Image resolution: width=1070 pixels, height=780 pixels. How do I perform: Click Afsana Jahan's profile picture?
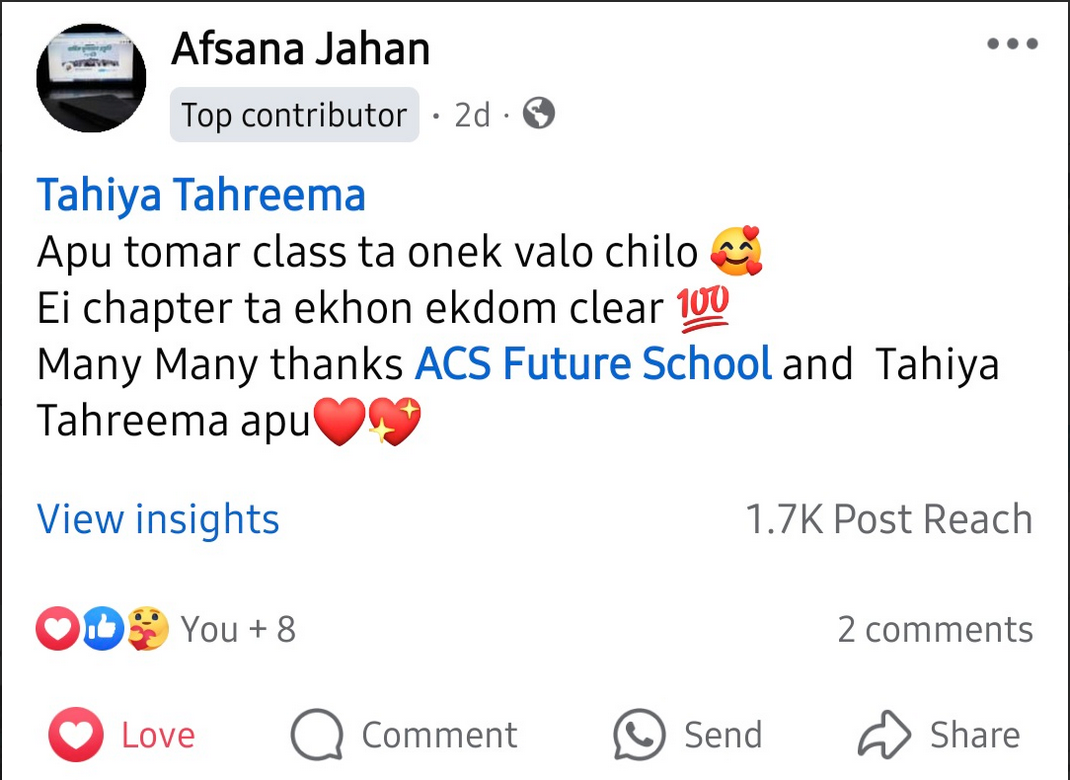91,77
